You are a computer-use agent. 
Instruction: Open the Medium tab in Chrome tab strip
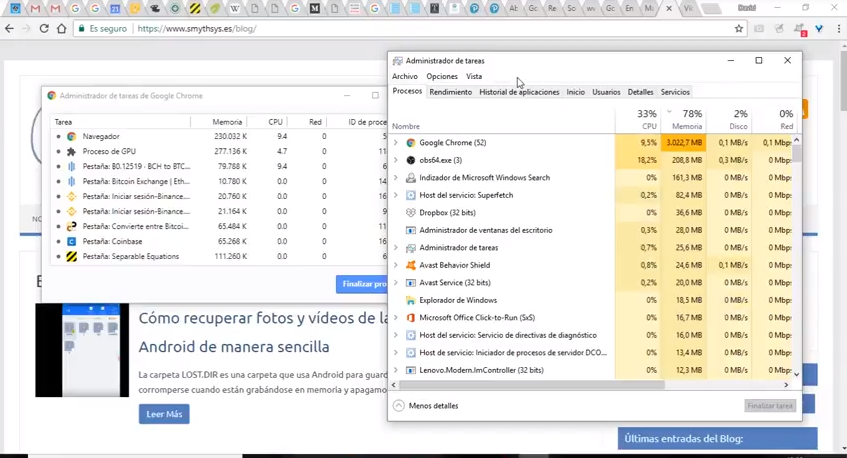(x=314, y=9)
